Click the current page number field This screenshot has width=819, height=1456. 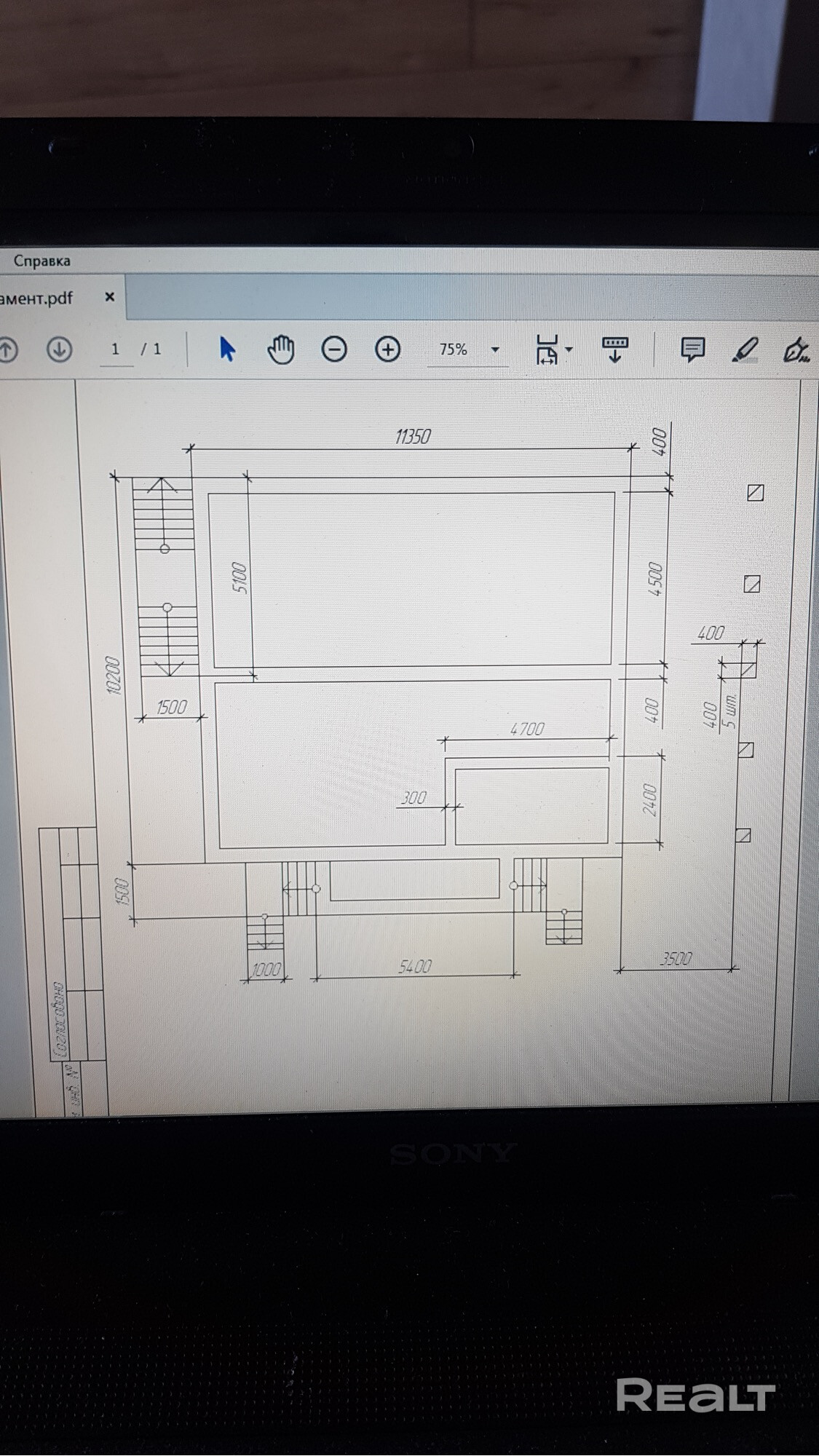click(115, 349)
